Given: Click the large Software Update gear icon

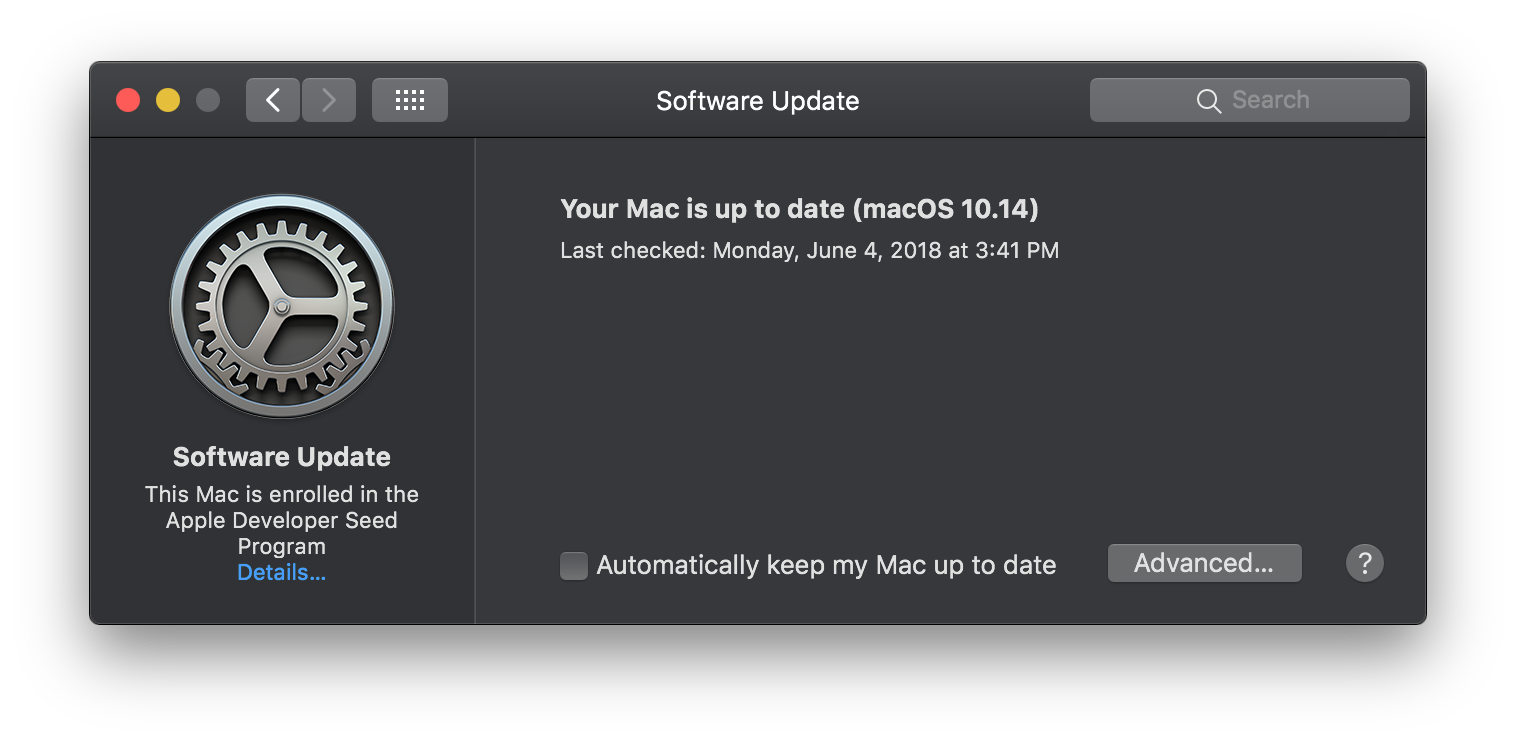Looking at the screenshot, I should point(282,306).
